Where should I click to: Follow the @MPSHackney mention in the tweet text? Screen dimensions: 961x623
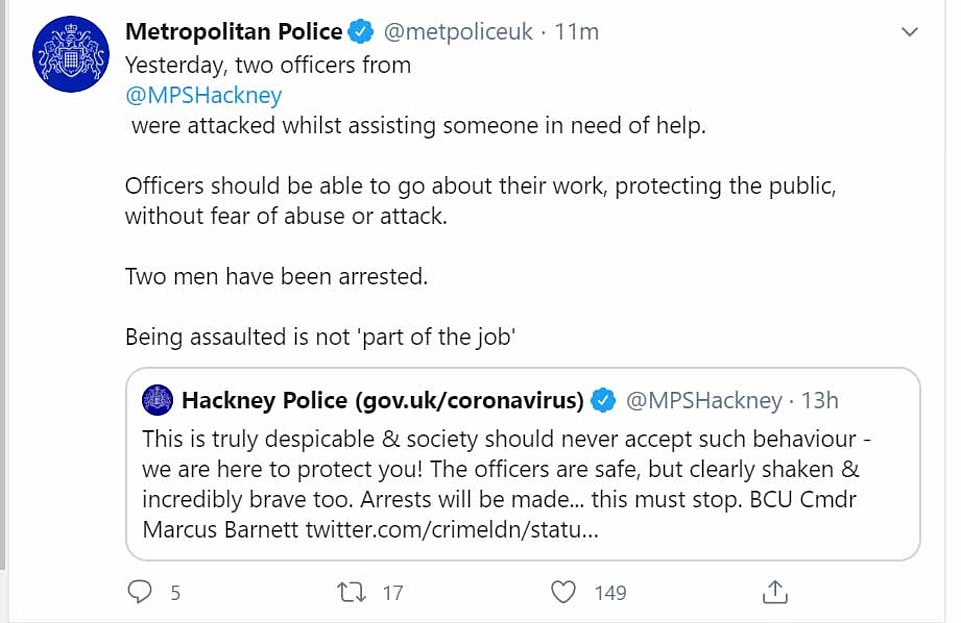[204, 95]
